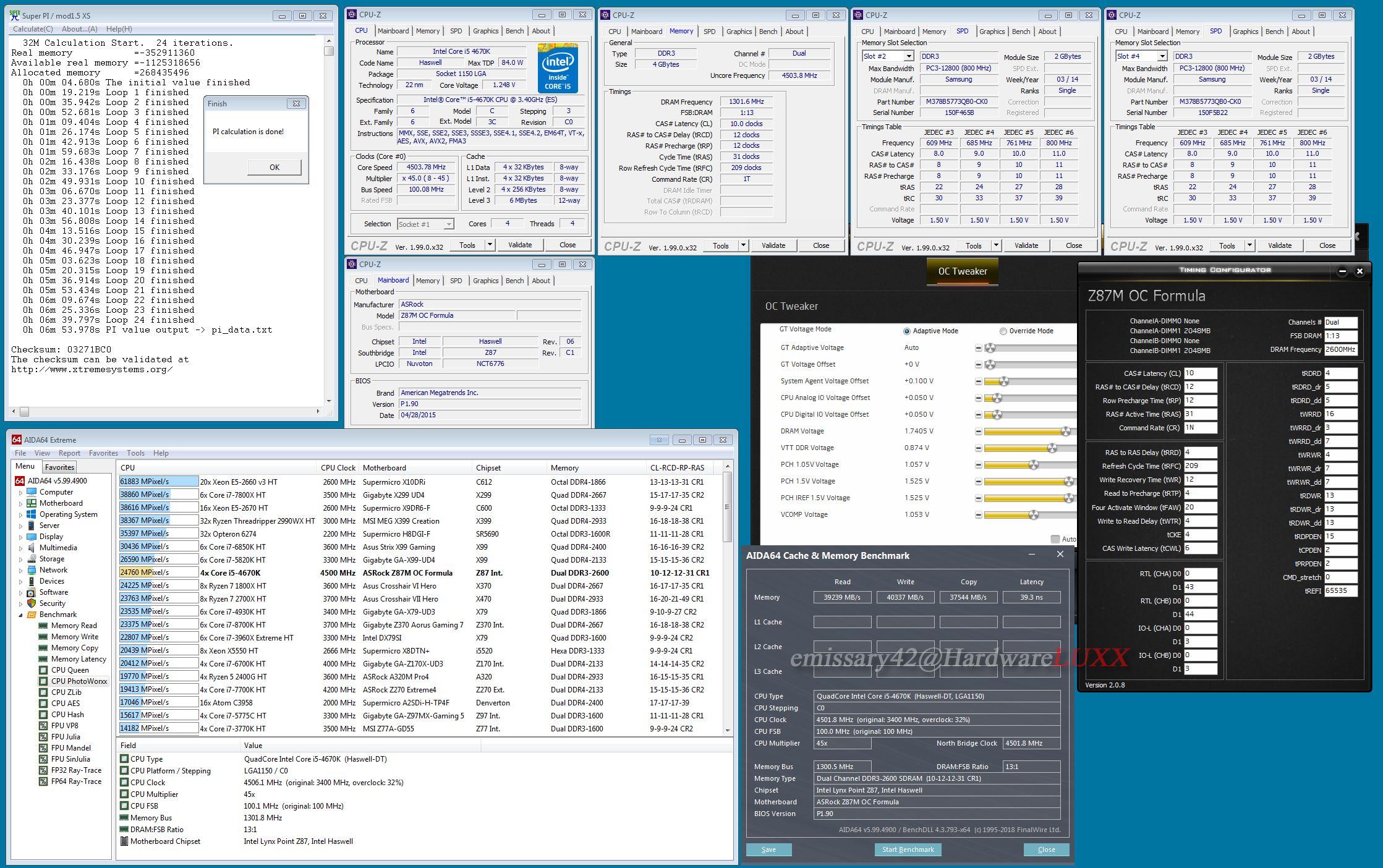Image resolution: width=1383 pixels, height=868 pixels.
Task: Click the Memory Read benchmark RAM icon
Action: point(43,626)
